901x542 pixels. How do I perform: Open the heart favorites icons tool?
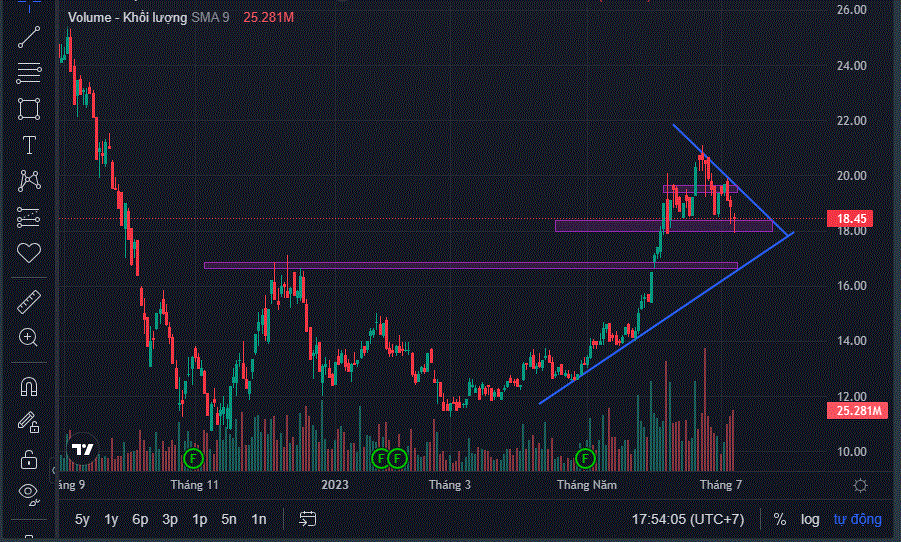click(x=29, y=253)
